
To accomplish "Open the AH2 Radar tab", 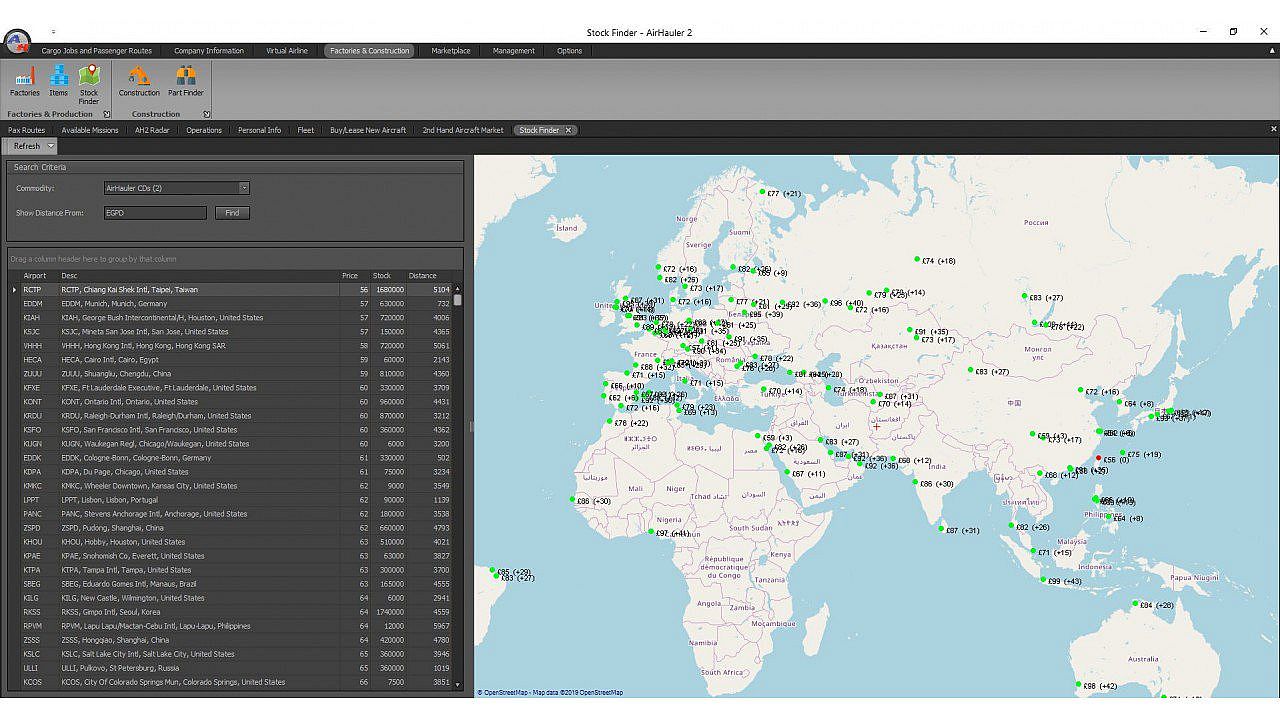I will click(152, 130).
